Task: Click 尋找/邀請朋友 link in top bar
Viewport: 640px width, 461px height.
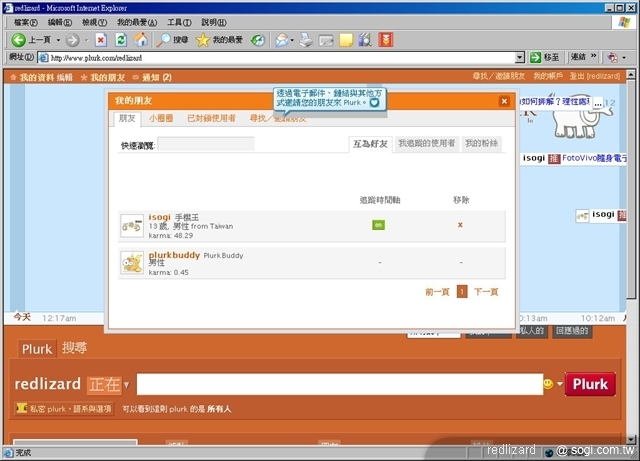Action: click(x=499, y=76)
